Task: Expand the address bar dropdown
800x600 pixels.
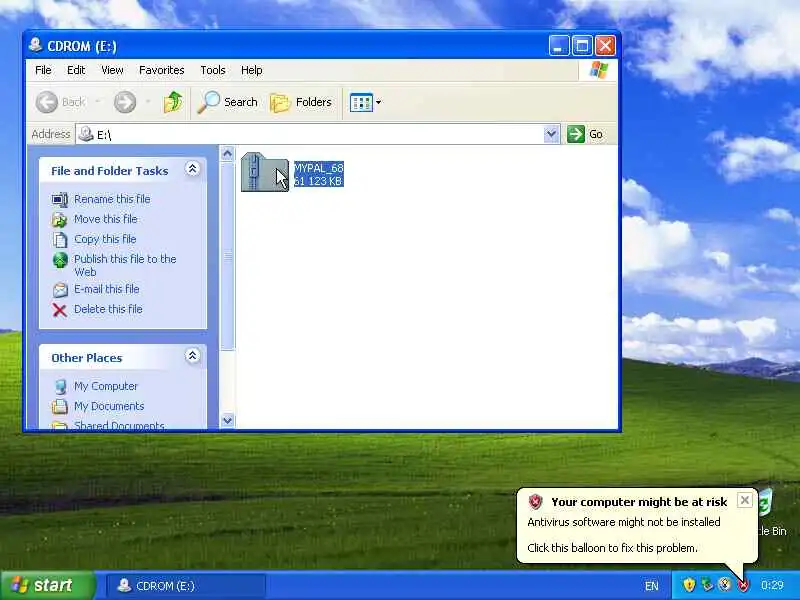Action: tap(552, 134)
